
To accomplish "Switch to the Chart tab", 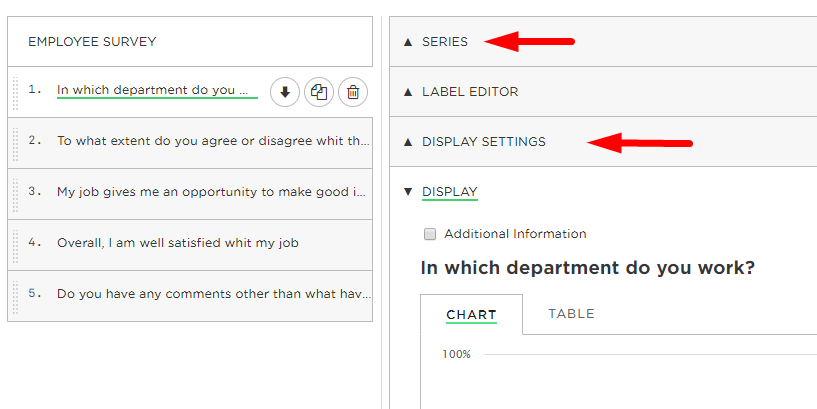I will pos(472,315).
